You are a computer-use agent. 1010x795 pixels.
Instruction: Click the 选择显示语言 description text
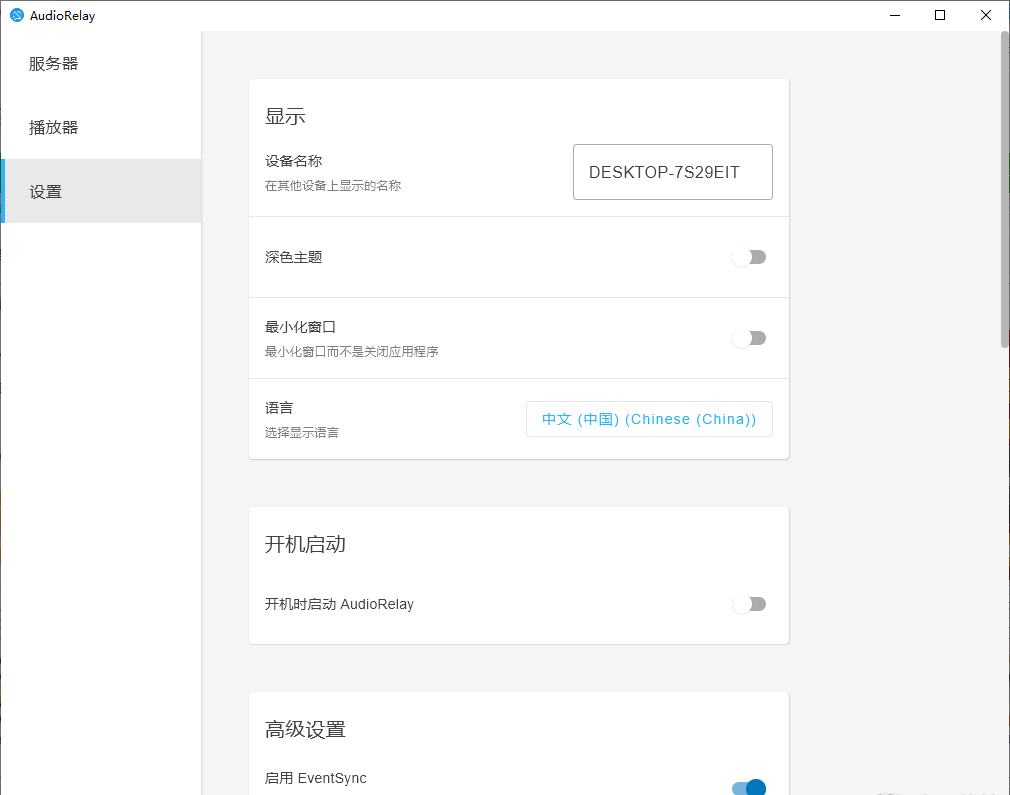tap(302, 432)
